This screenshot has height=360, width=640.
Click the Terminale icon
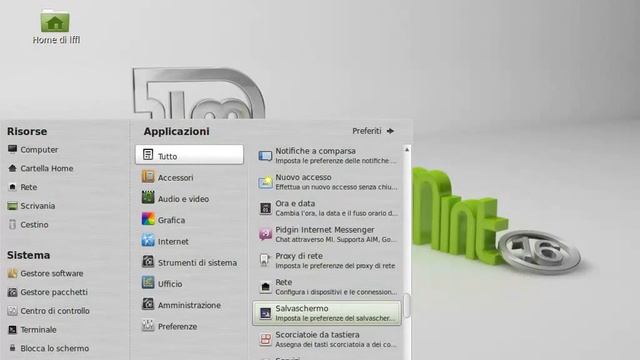pyautogui.click(x=12, y=329)
